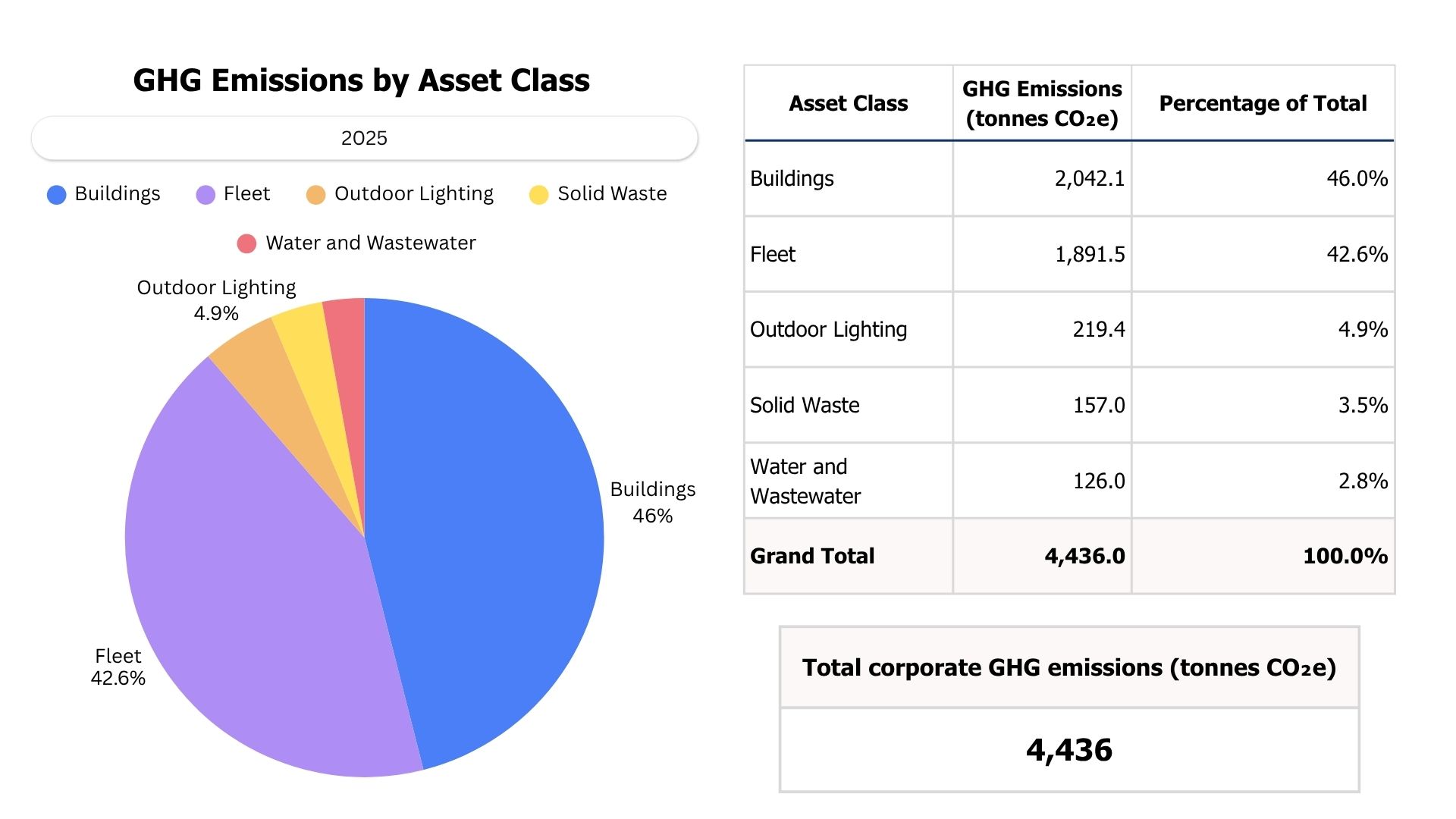Image resolution: width=1456 pixels, height=819 pixels.
Task: Click the 'Fleet 42.6%' pie data label
Action: coord(118,667)
